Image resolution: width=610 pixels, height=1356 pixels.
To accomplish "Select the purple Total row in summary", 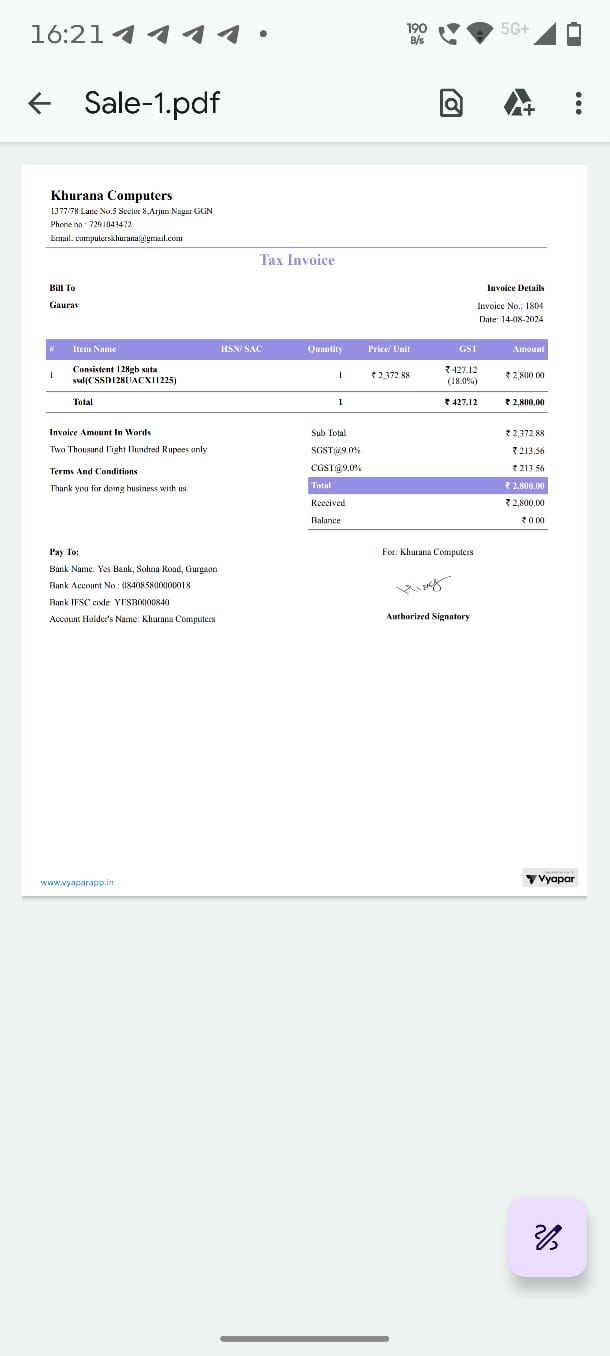I will 427,485.
